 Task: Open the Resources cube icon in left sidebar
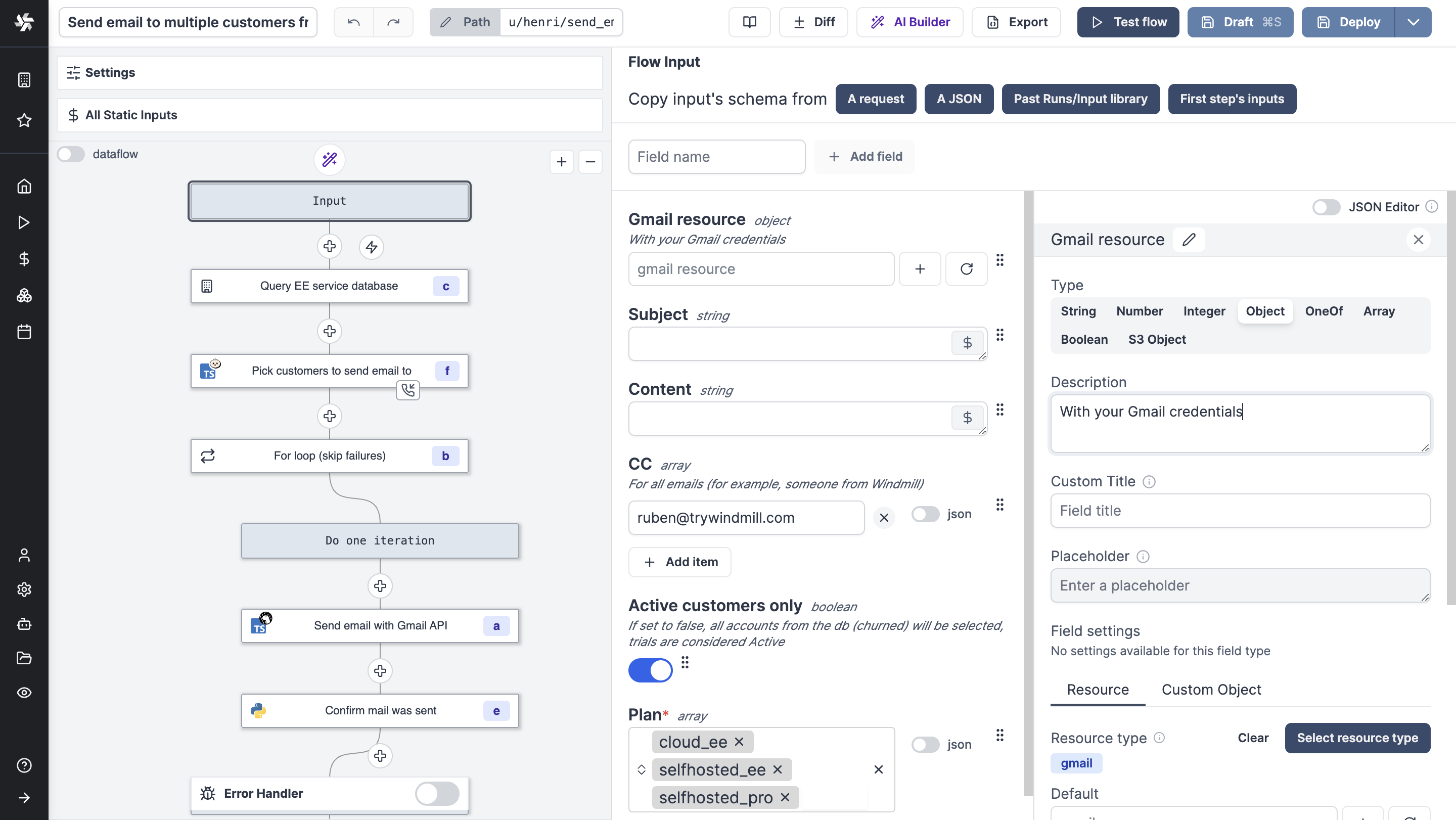click(24, 295)
